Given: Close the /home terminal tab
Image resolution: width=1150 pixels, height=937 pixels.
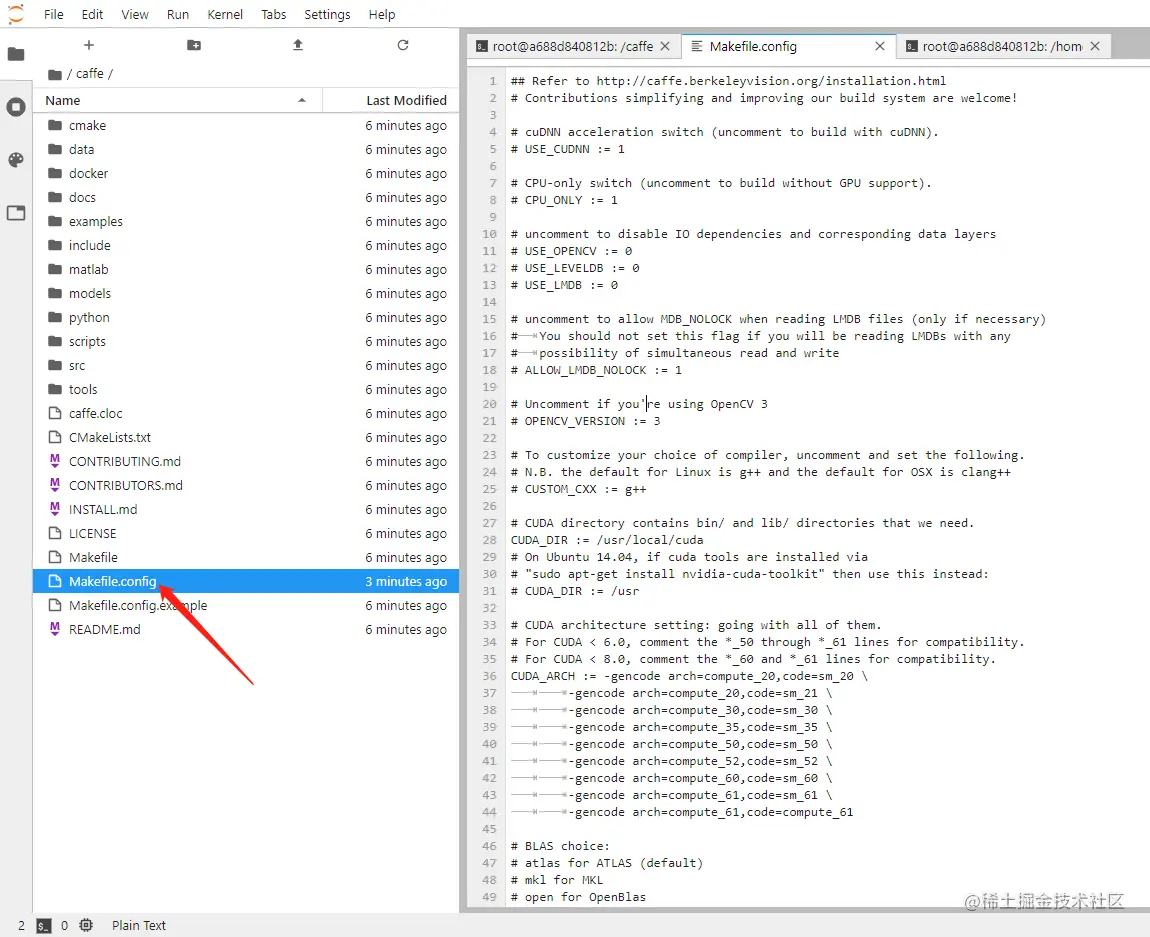Looking at the screenshot, I should (1095, 46).
